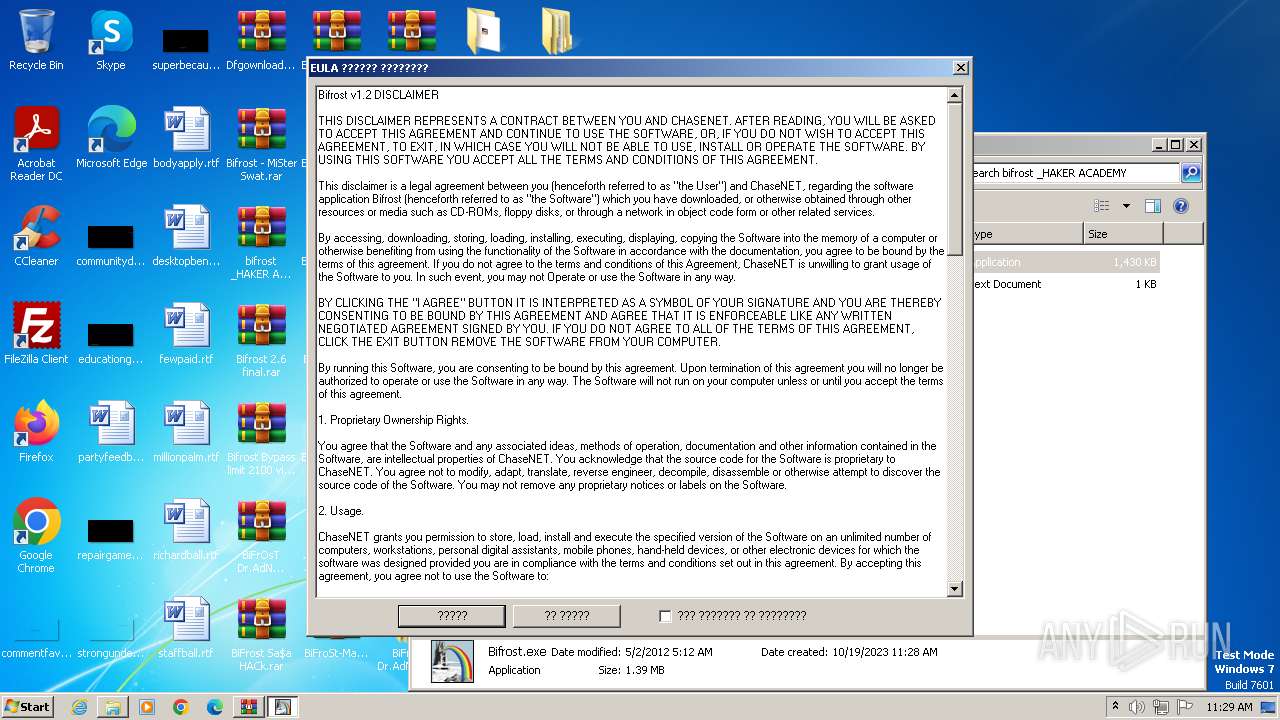Select Bifrost Bypass limit 2100 archive
The width and height of the screenshot is (1280, 720).
point(261,437)
